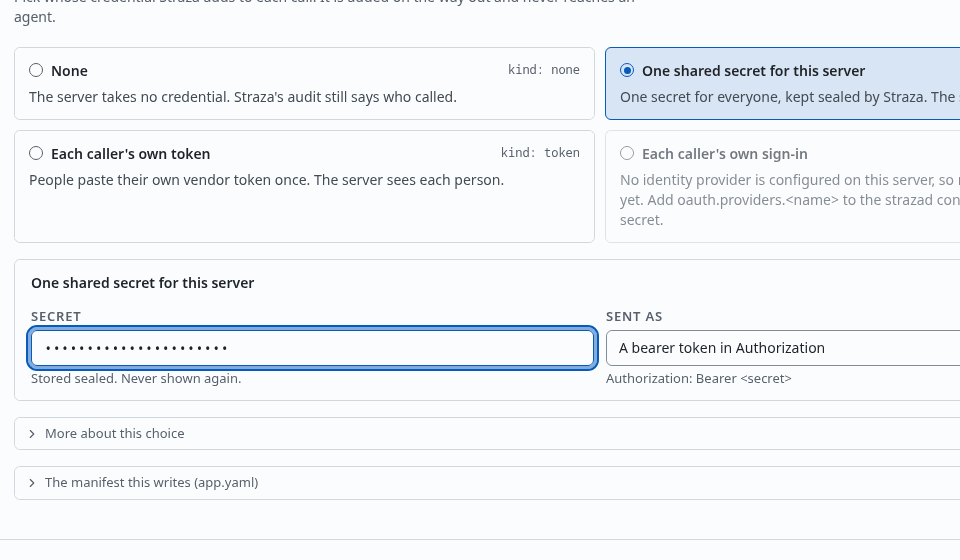Click the 'kind: none' label

544,70
